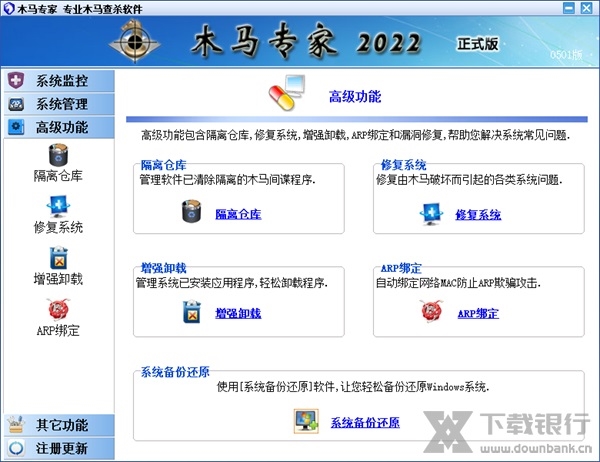Click the icon beside 系统管理
Screen dimensions: 600x462
pos(16,104)
